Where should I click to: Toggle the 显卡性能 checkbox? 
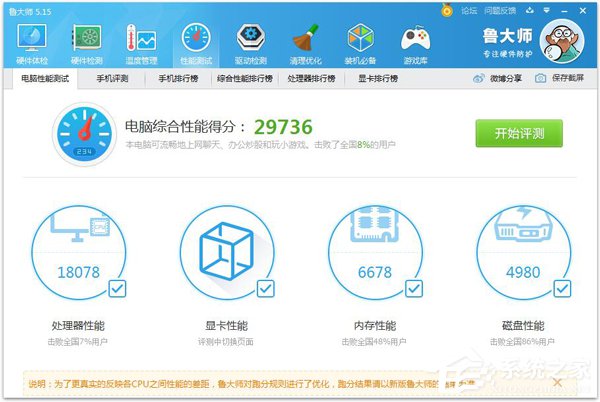tap(265, 289)
